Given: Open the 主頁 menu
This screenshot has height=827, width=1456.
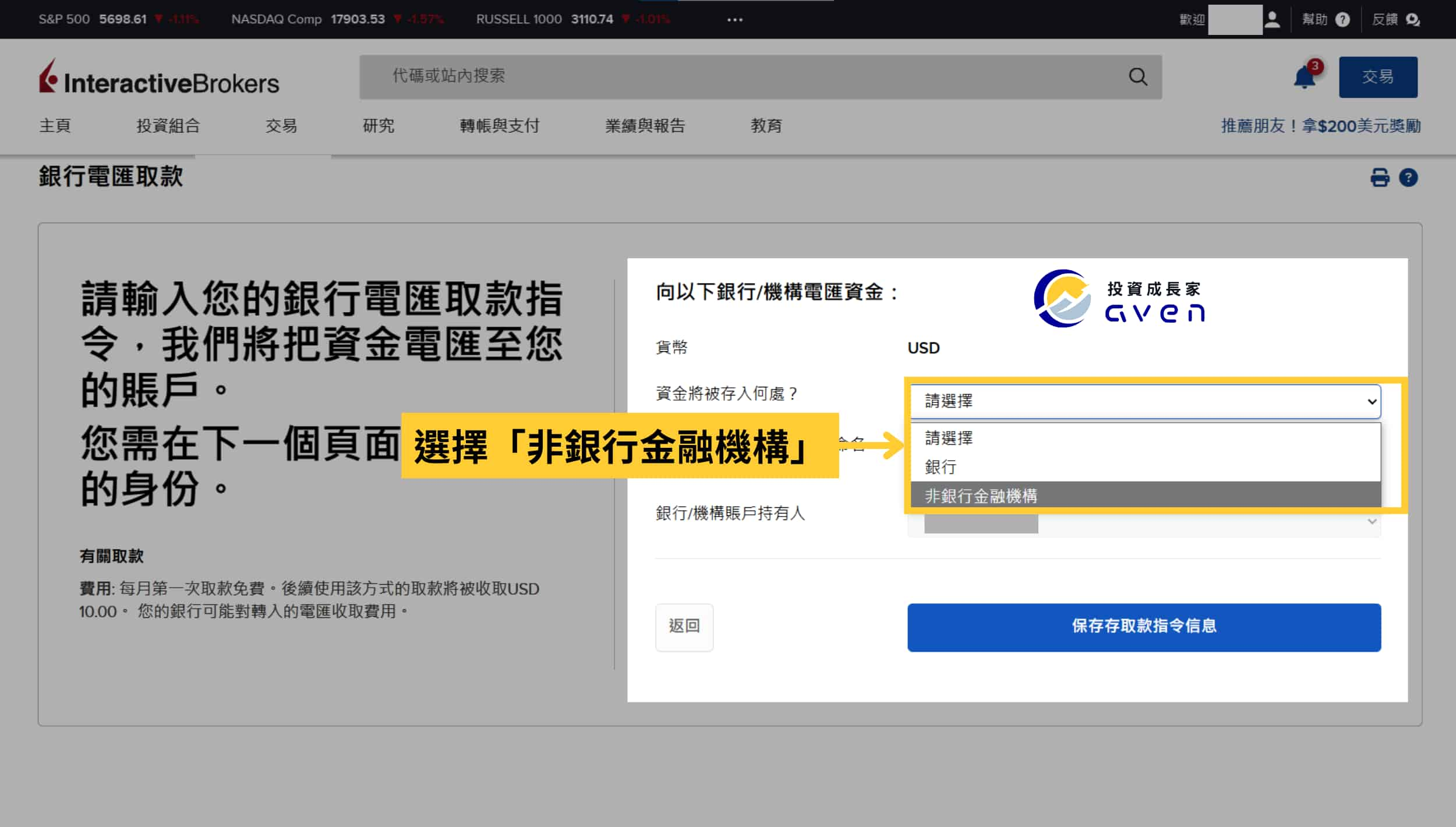Looking at the screenshot, I should click(55, 126).
